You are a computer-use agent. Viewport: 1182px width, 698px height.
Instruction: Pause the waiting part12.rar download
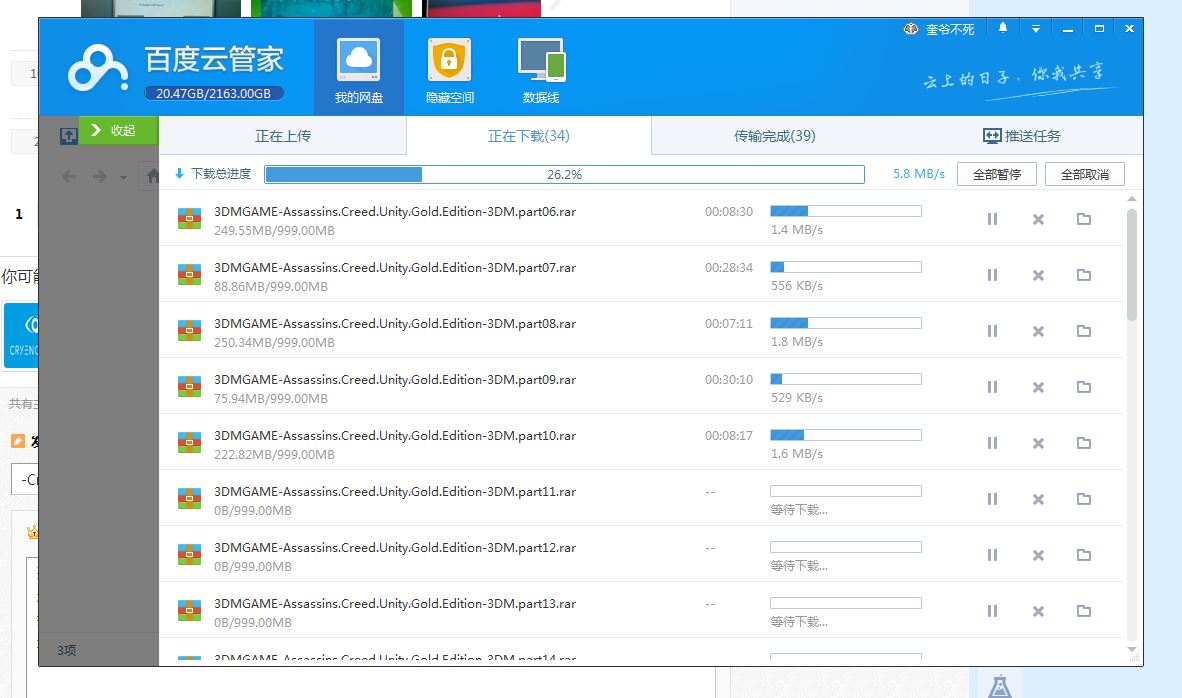point(992,555)
